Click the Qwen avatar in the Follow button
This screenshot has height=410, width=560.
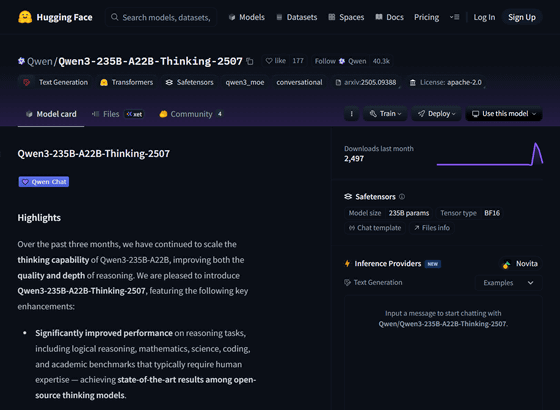[x=342, y=61]
